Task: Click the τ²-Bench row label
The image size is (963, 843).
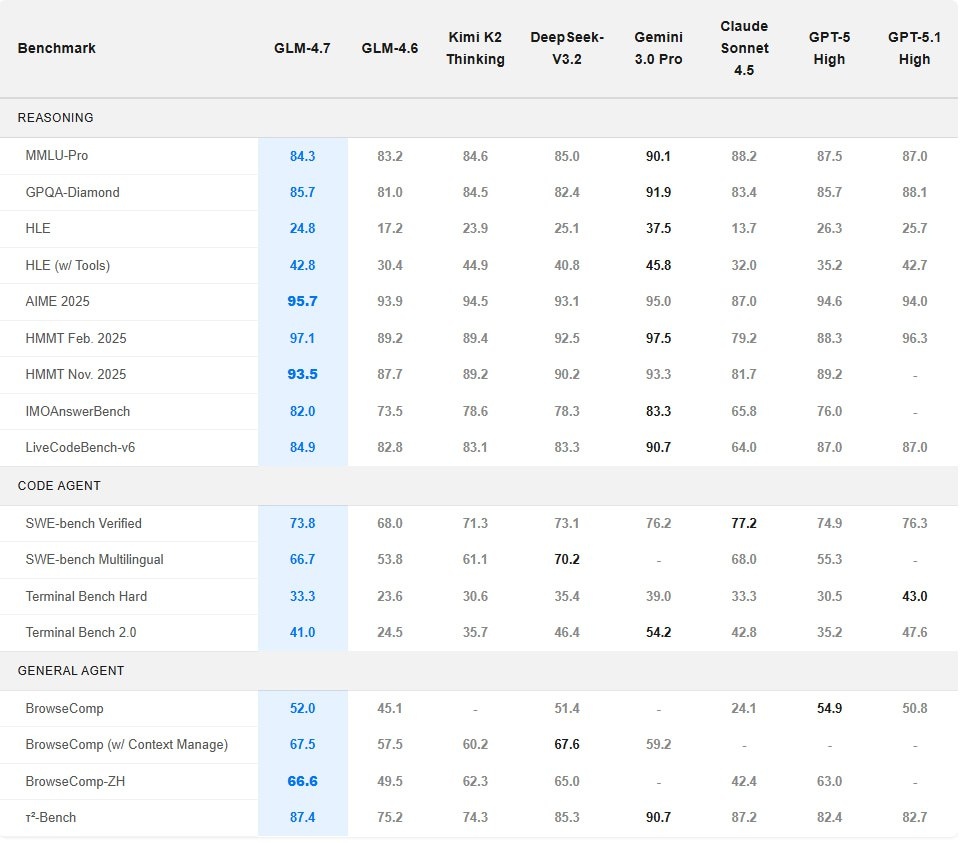Action: [50, 817]
